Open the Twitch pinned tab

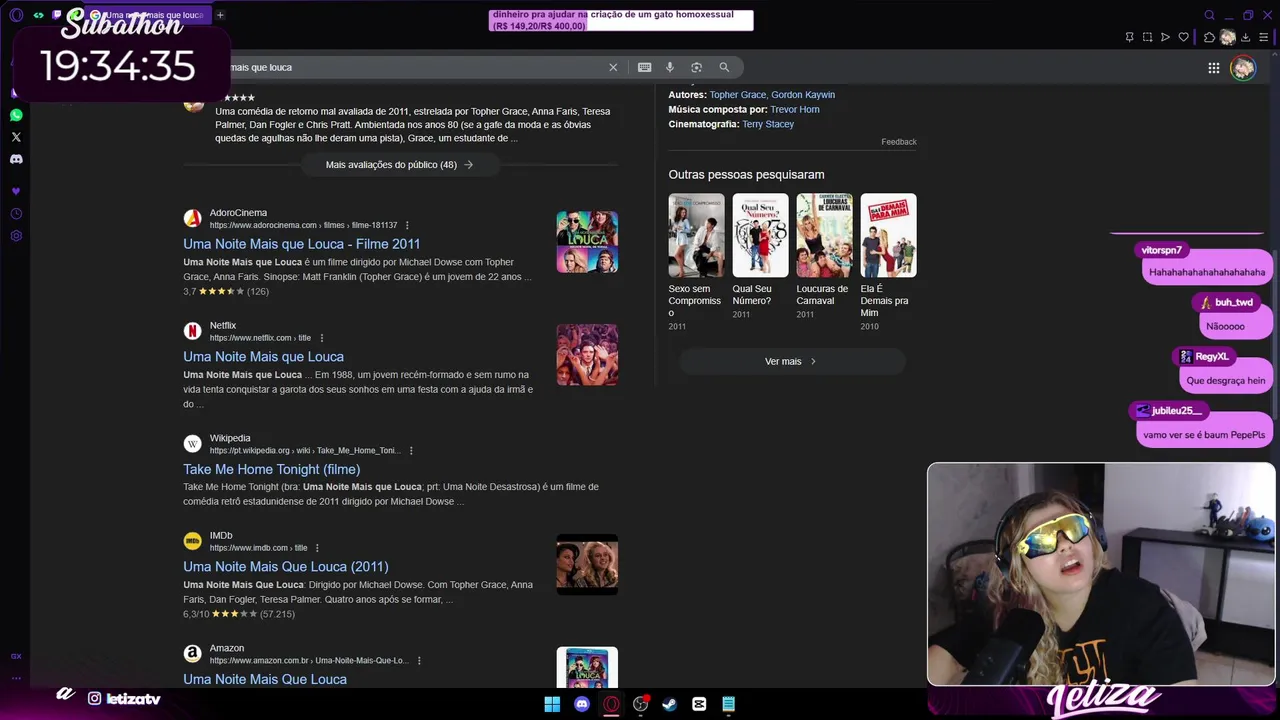pos(57,15)
